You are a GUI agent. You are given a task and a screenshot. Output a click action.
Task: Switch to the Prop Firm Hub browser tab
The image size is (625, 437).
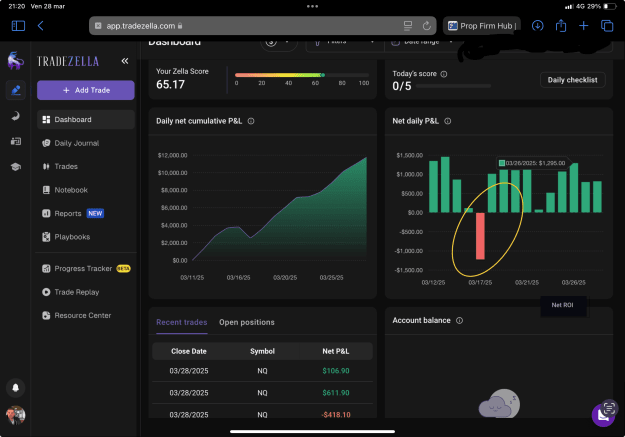point(482,26)
